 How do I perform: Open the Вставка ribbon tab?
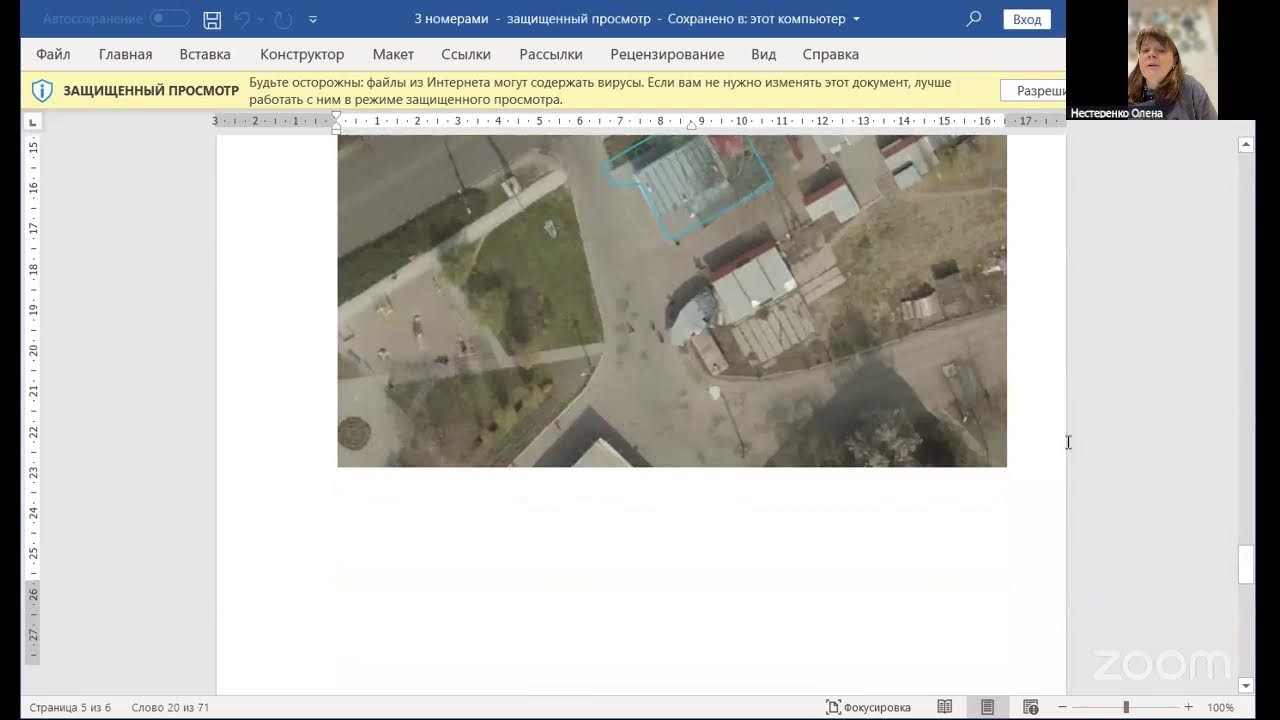coord(205,54)
